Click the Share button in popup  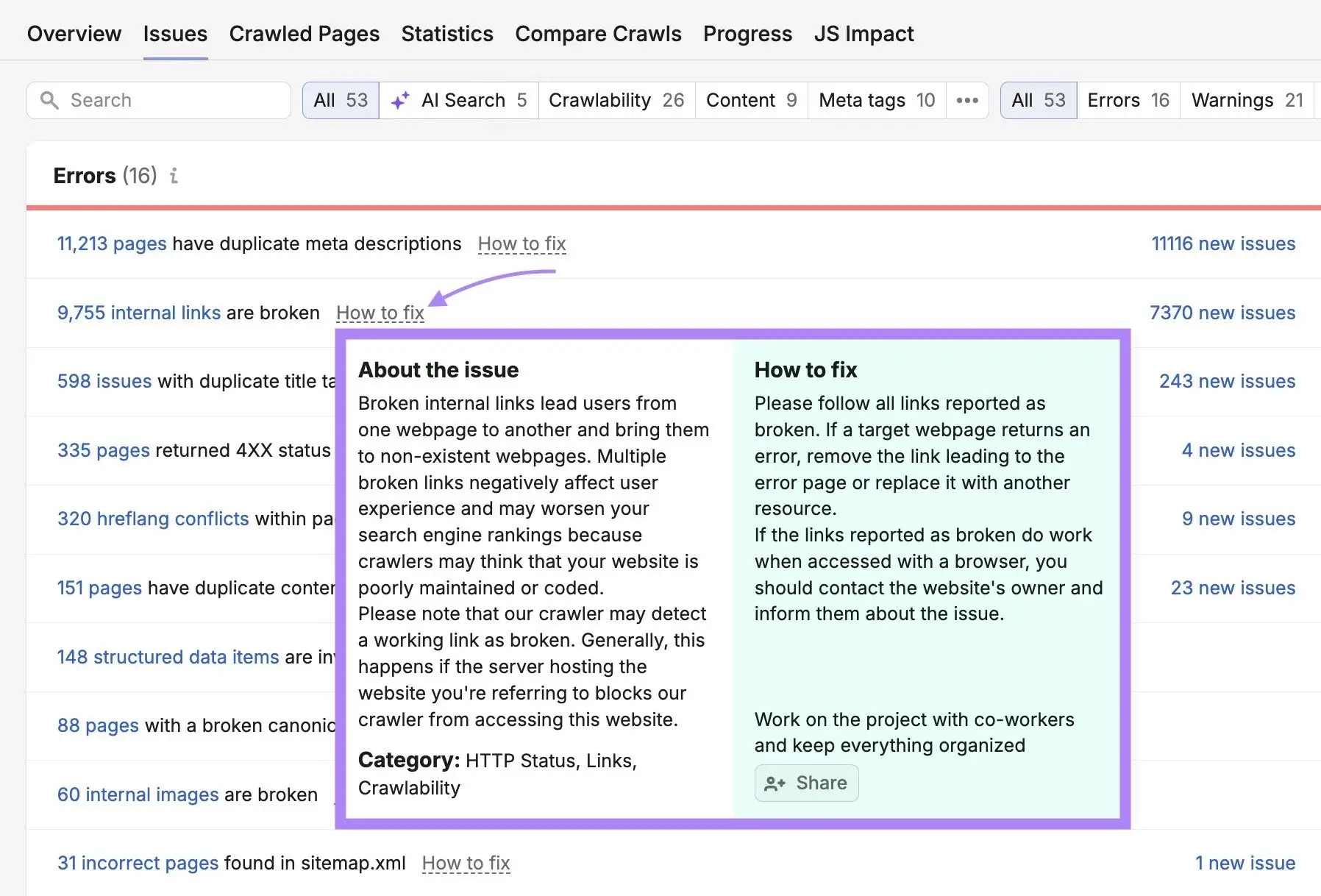pyautogui.click(x=806, y=783)
